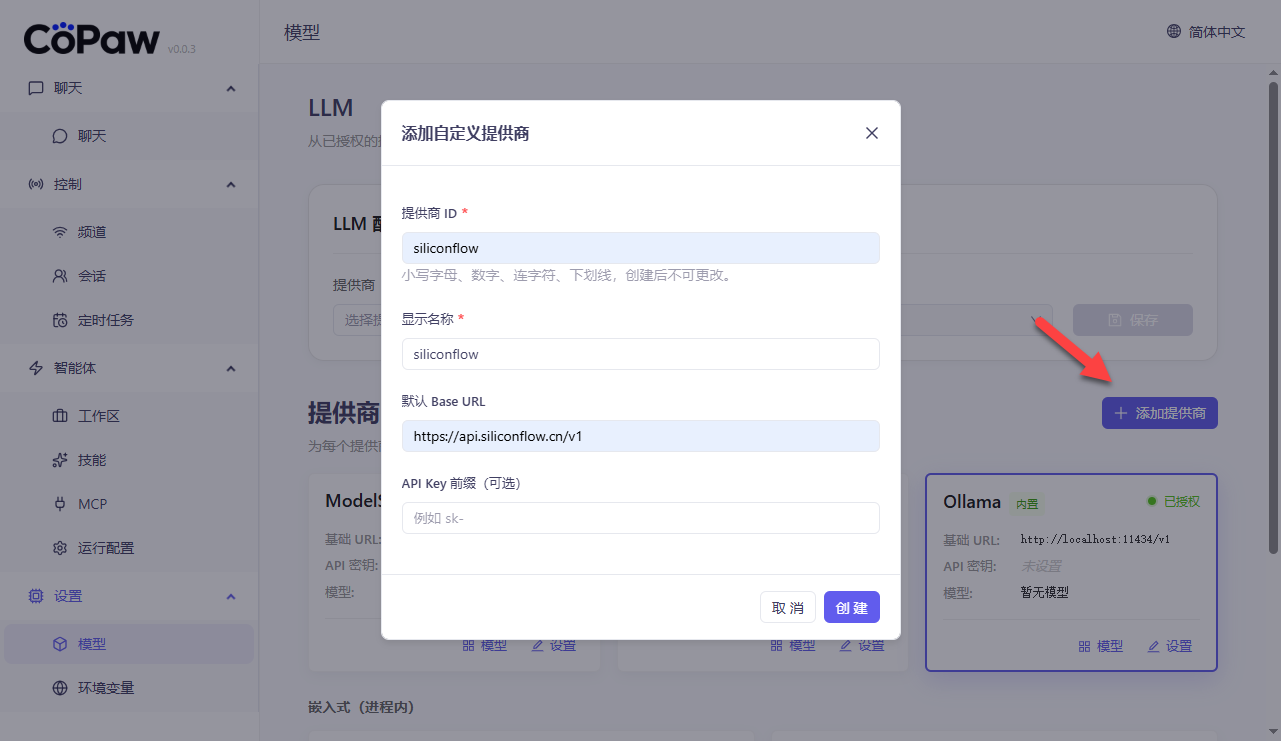1281x741 pixels.
Task: Click the 未设置 API key value
Action: coord(1040,566)
